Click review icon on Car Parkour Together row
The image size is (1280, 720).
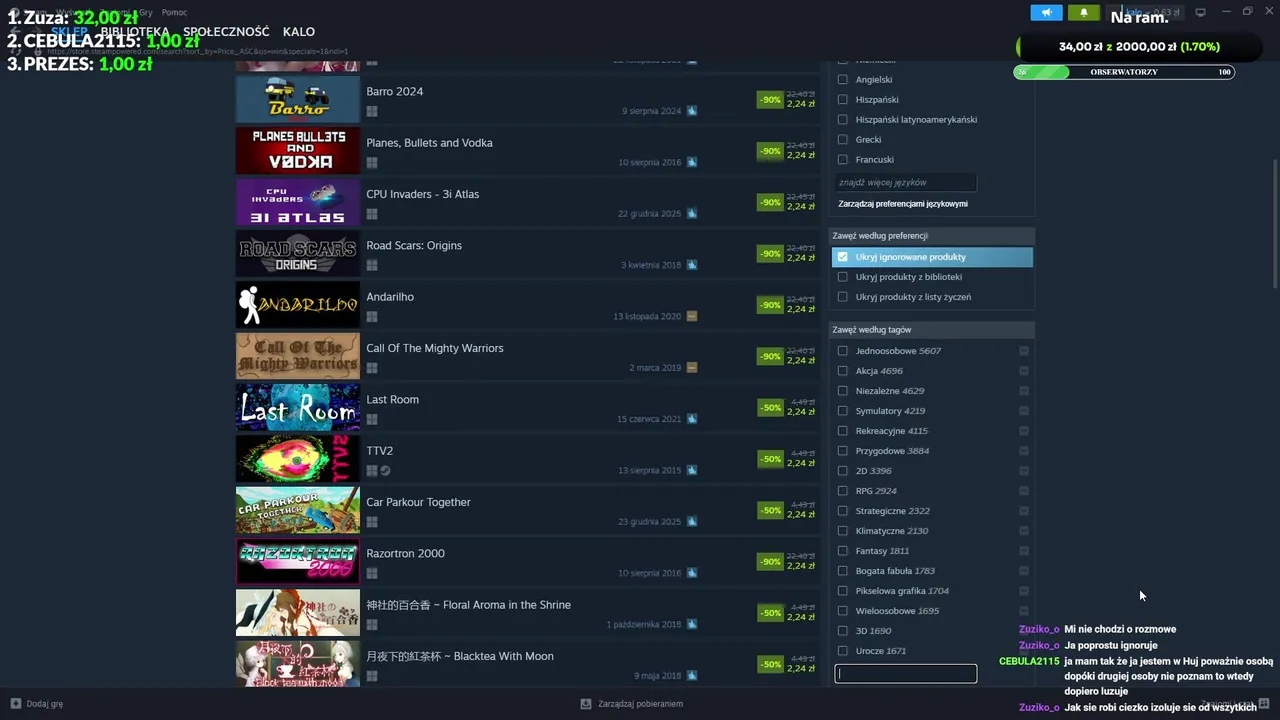[x=692, y=522]
